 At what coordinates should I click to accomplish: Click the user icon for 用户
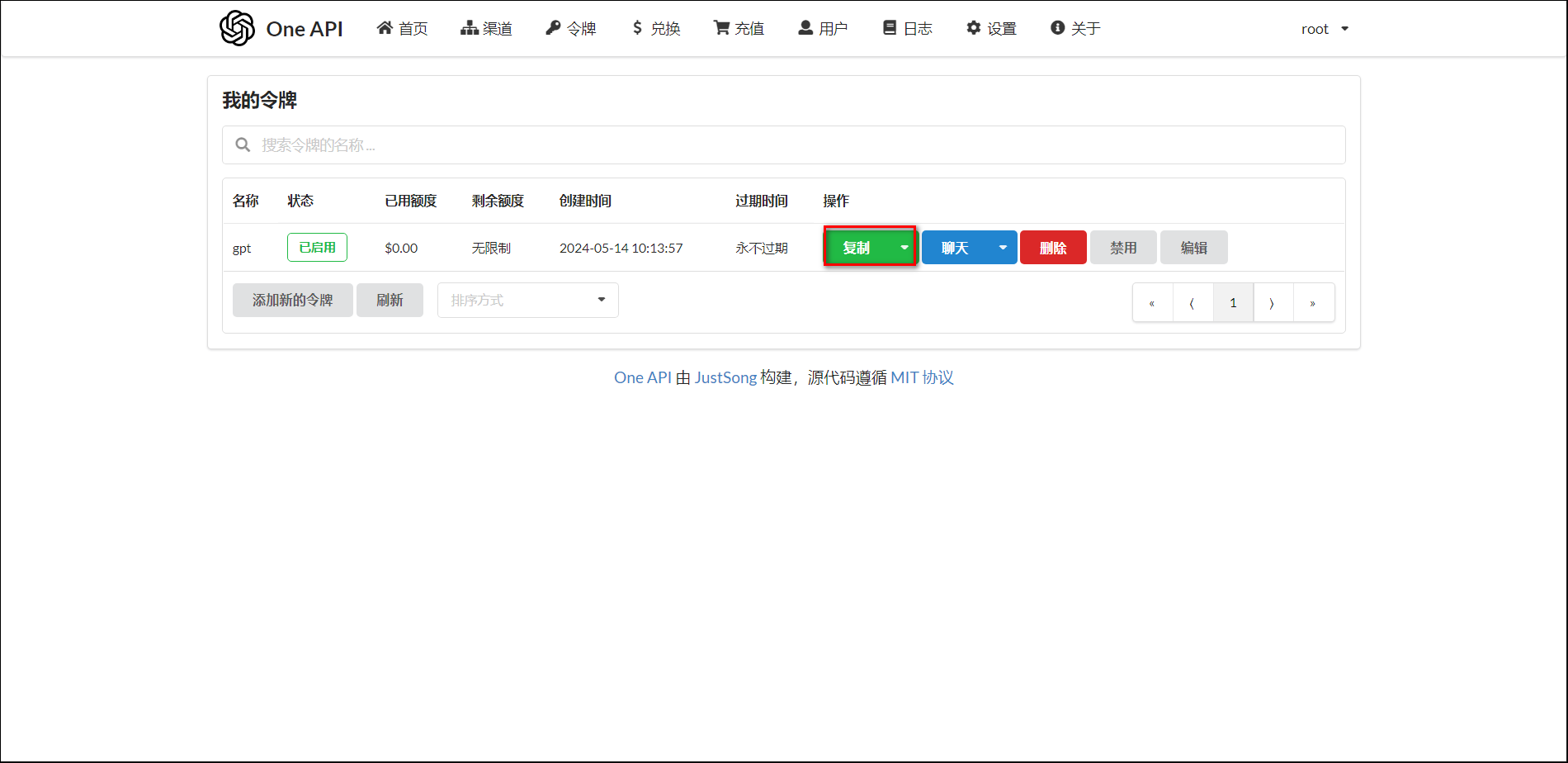[805, 28]
